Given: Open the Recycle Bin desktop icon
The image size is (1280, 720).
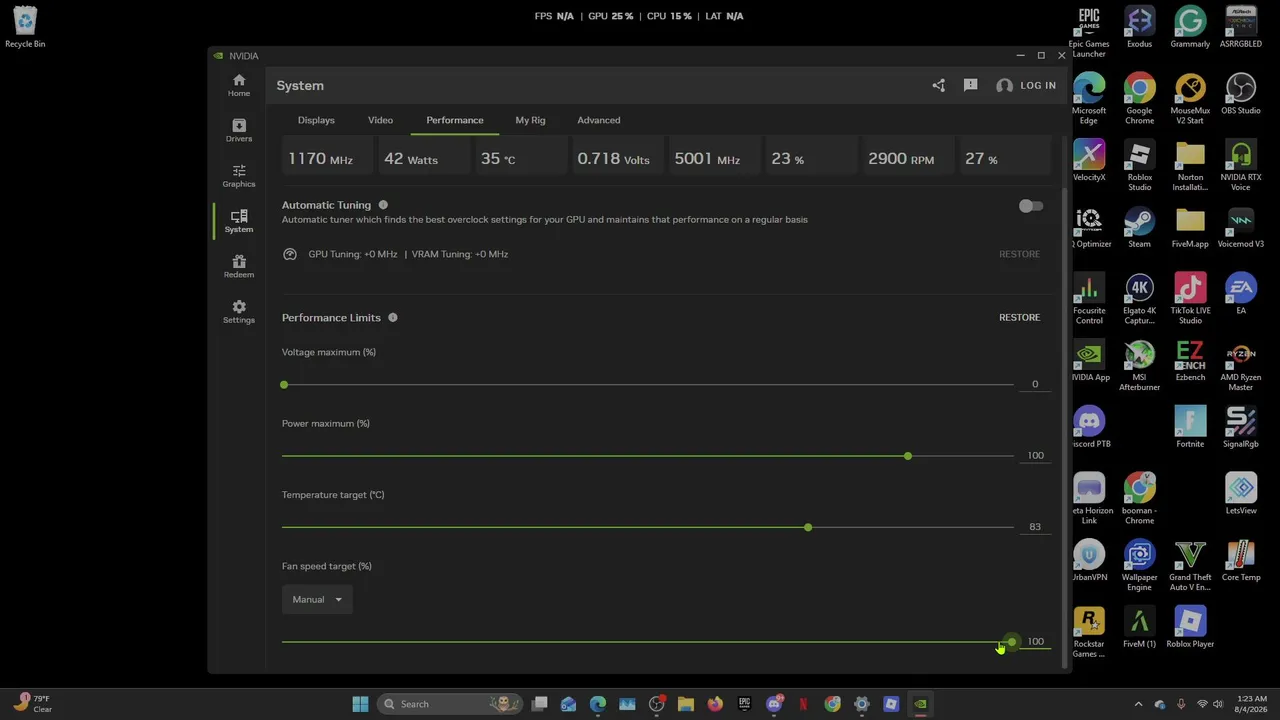Looking at the screenshot, I should [x=25, y=28].
